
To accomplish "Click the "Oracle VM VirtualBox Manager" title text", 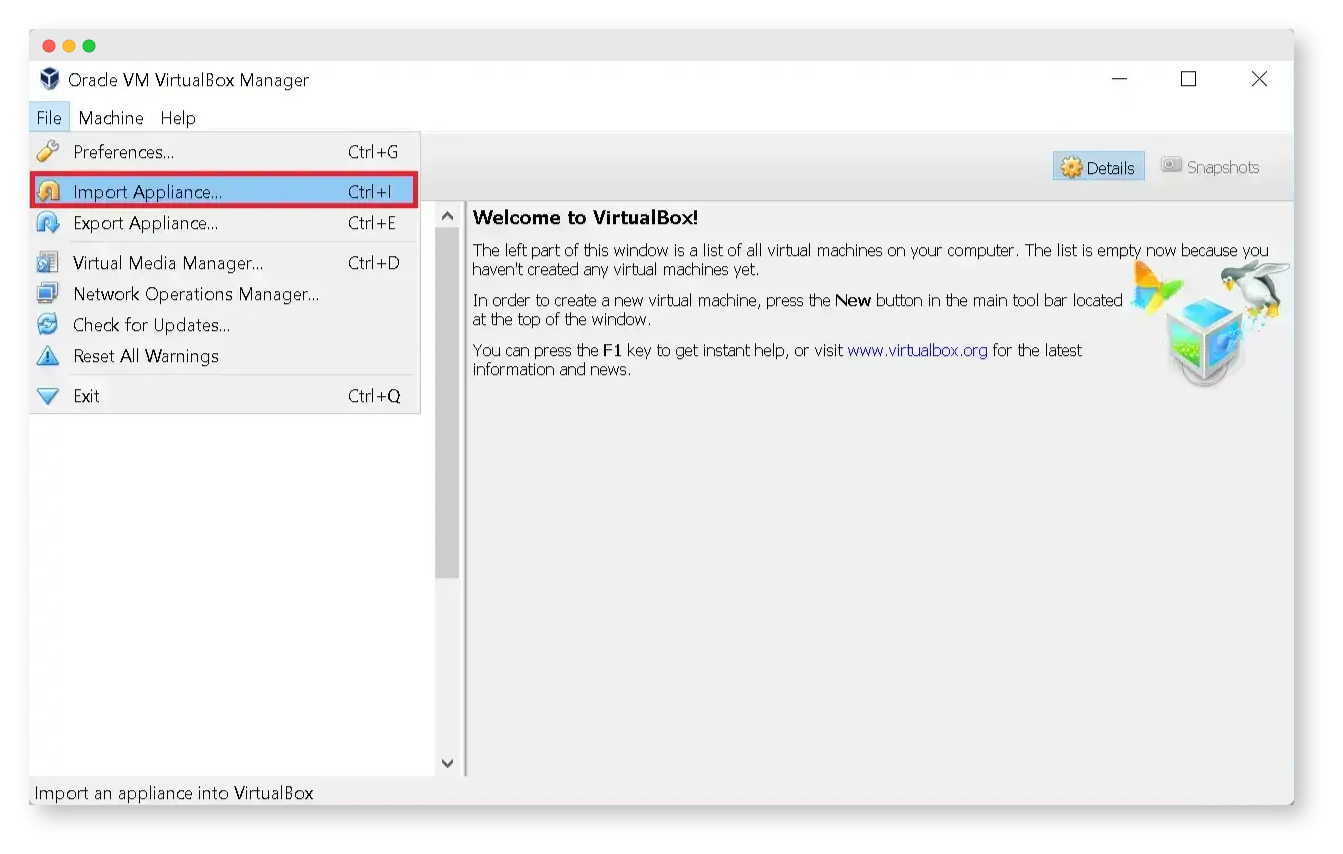I will (x=188, y=80).
